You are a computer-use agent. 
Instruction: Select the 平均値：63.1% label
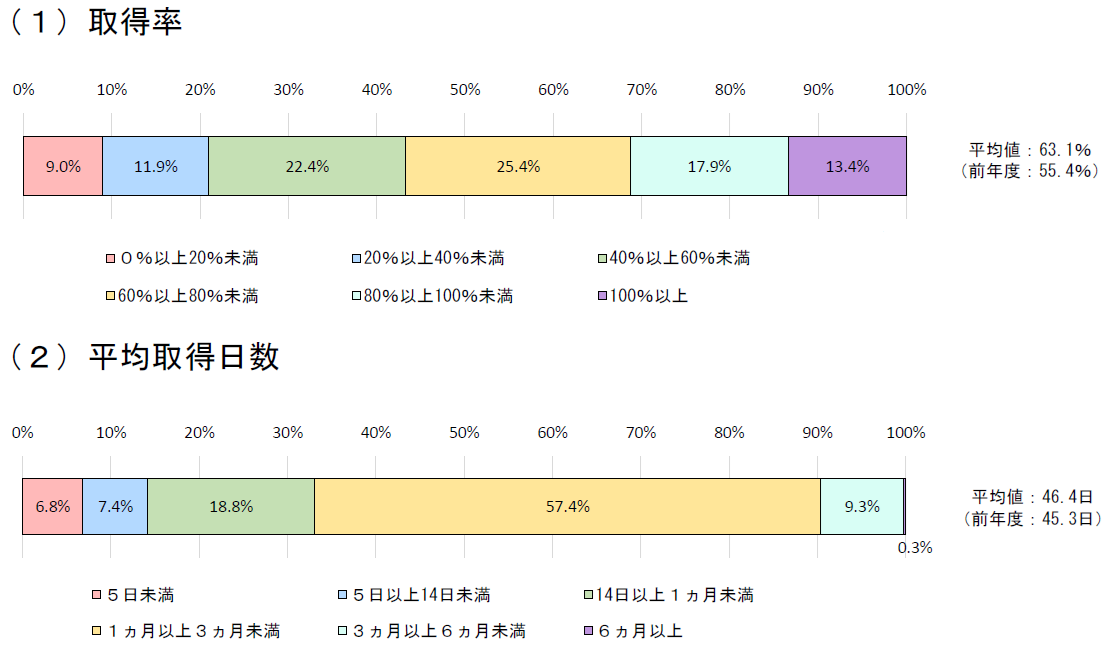1030,150
